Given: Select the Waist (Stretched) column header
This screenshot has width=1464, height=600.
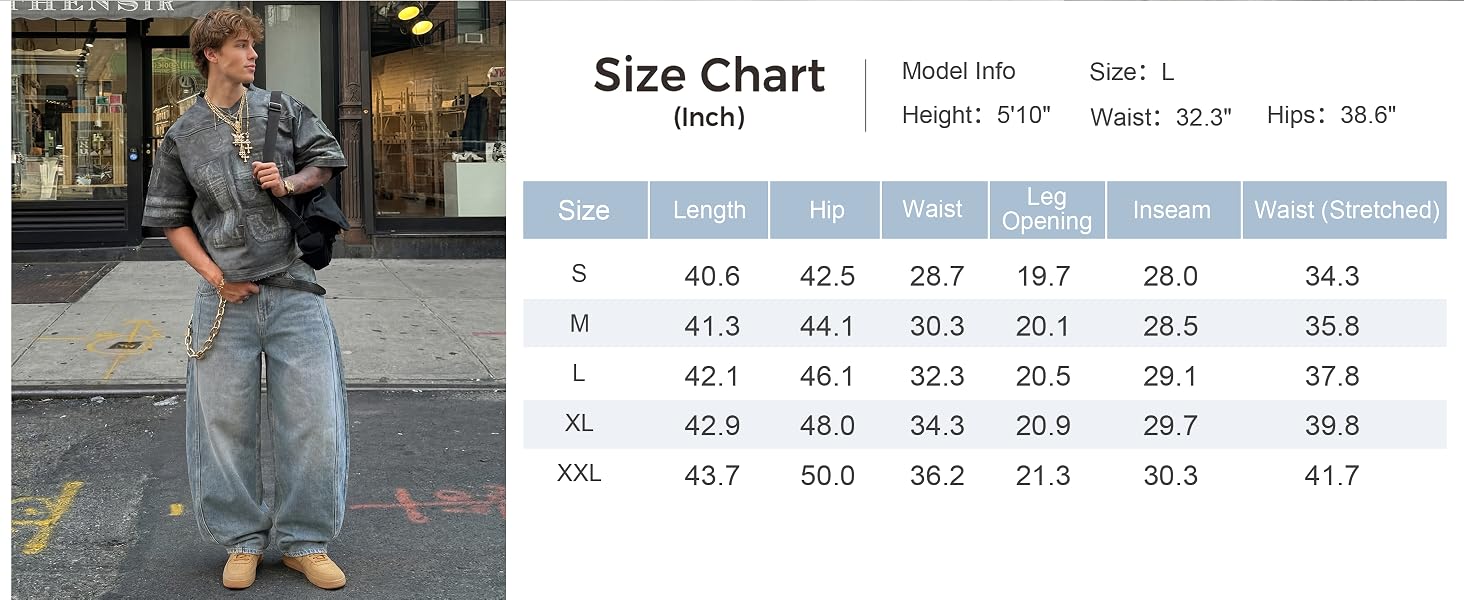Looking at the screenshot, I should (x=1345, y=210).
